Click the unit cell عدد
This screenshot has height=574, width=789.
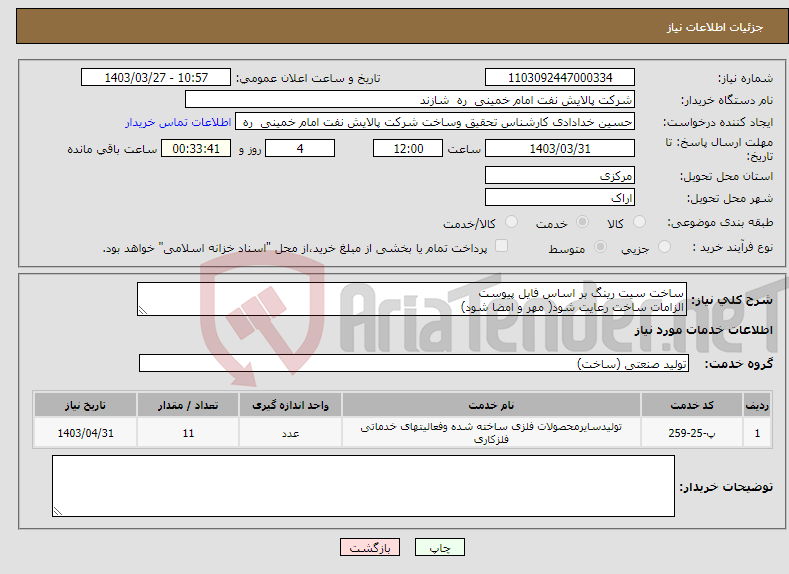pyautogui.click(x=290, y=433)
